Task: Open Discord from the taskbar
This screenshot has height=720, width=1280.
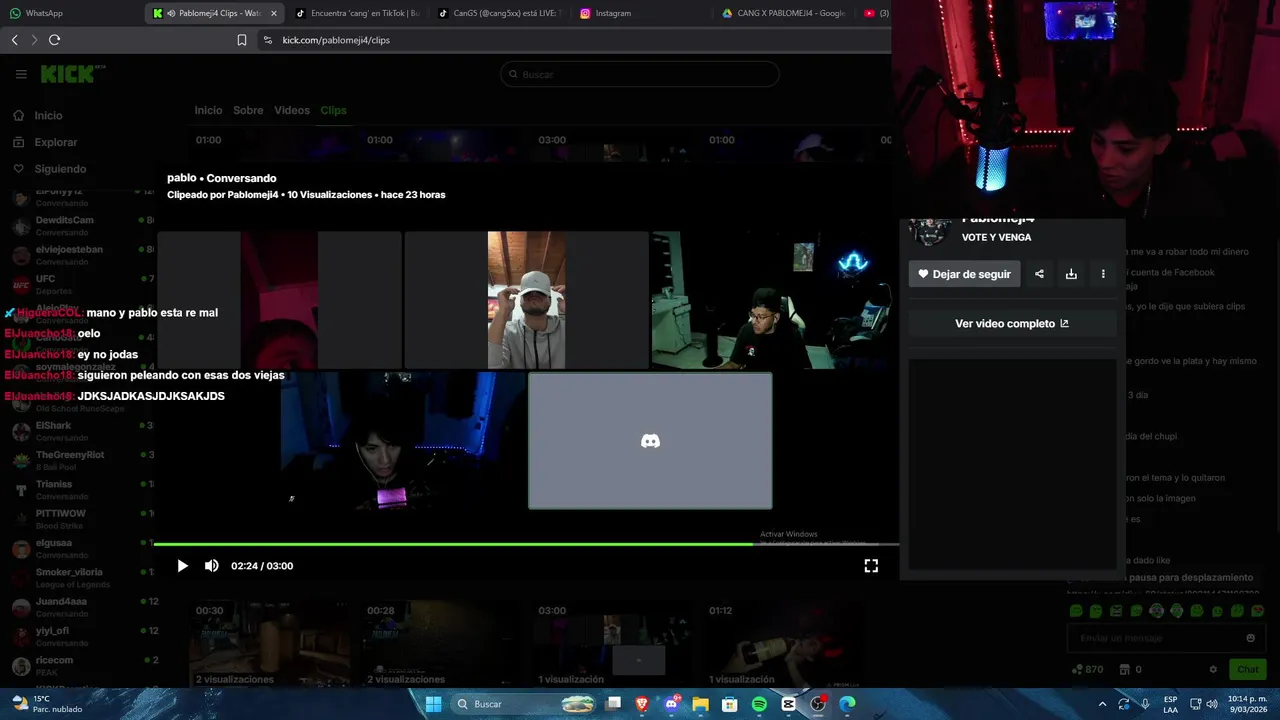Action: (671, 704)
